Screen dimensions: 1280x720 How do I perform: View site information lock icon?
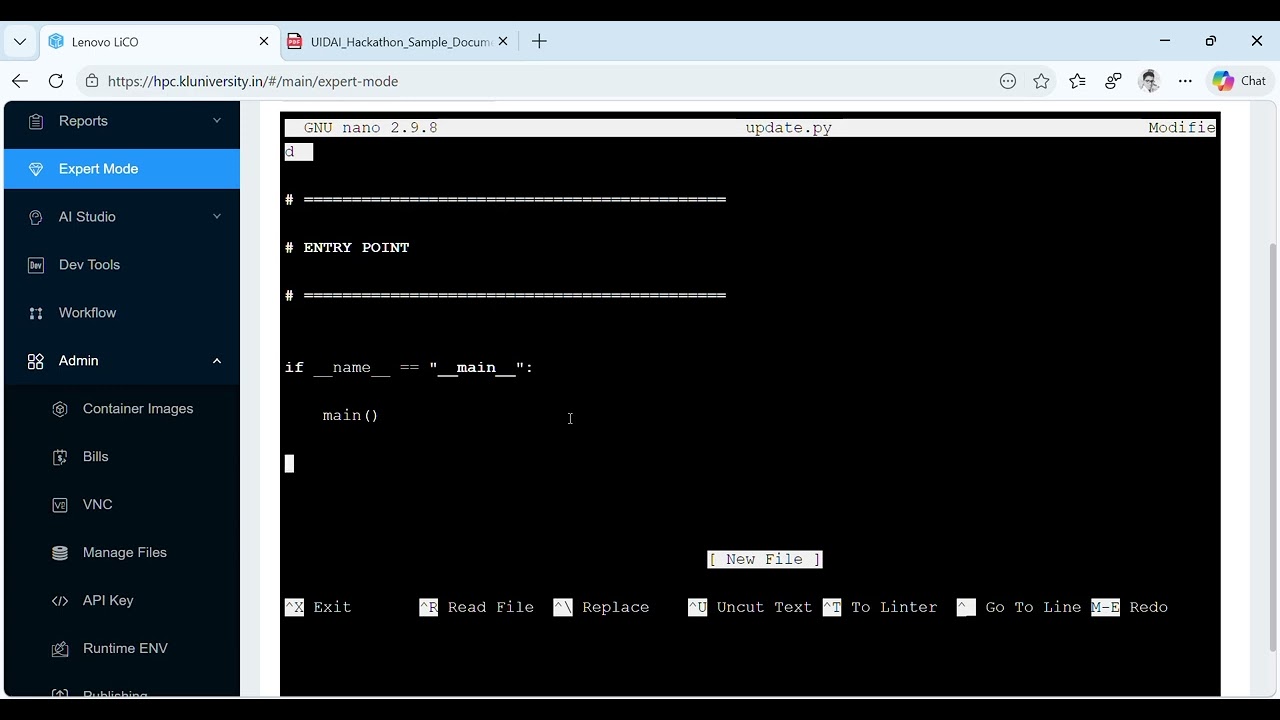(92, 81)
